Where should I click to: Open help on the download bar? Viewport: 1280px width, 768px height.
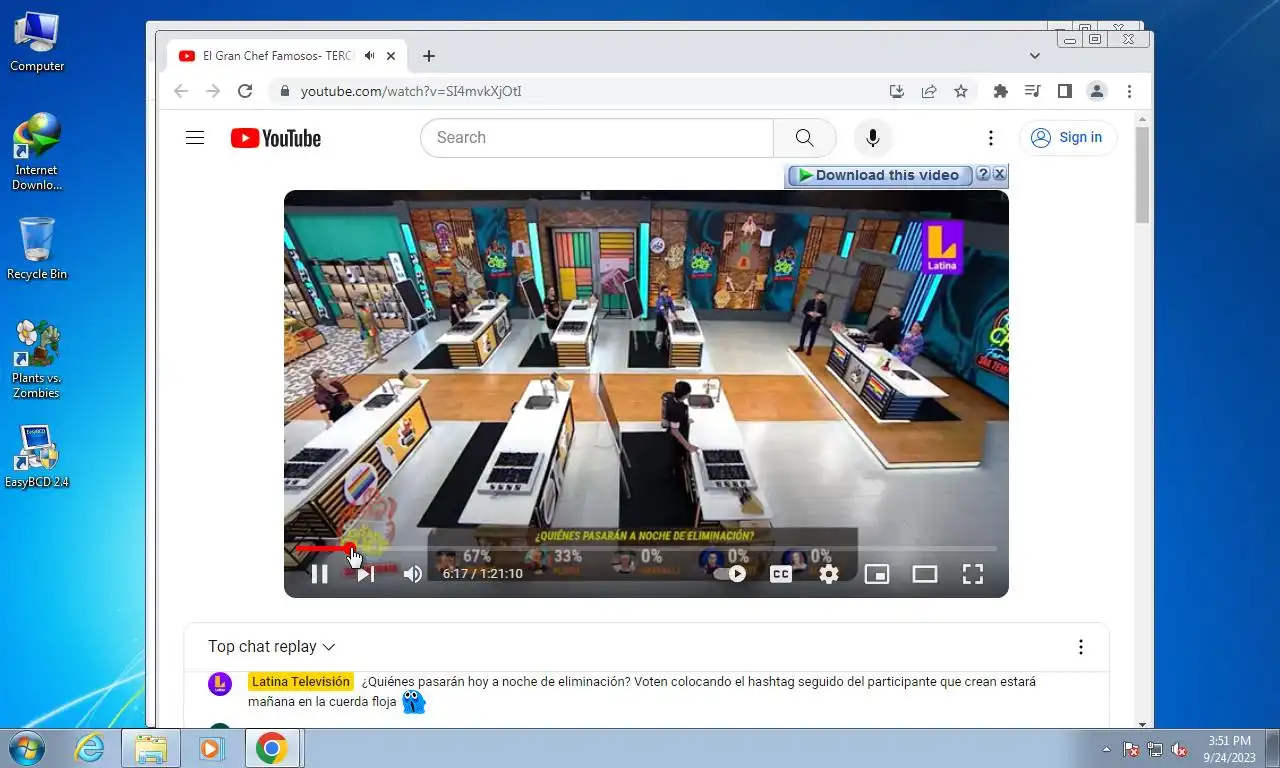(983, 174)
